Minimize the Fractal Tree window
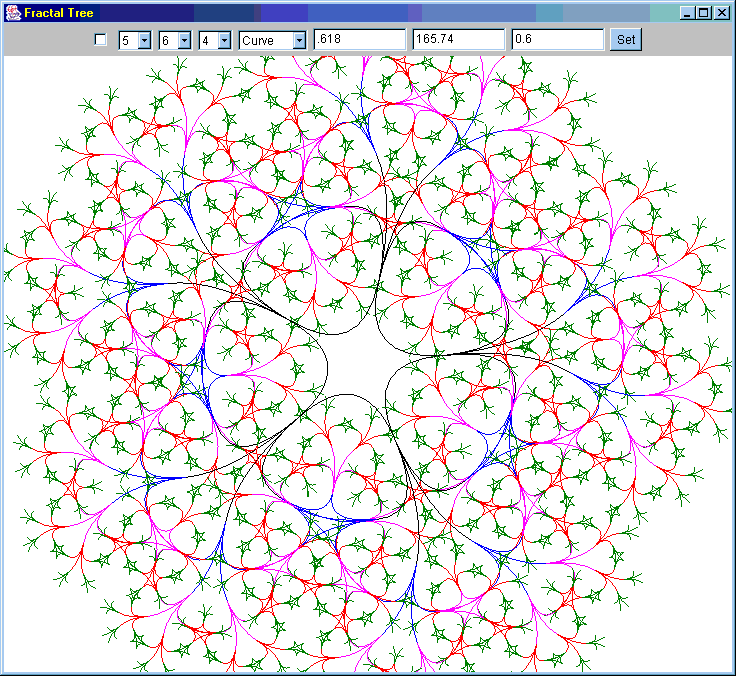Screen dimensions: 736x676 687,13
